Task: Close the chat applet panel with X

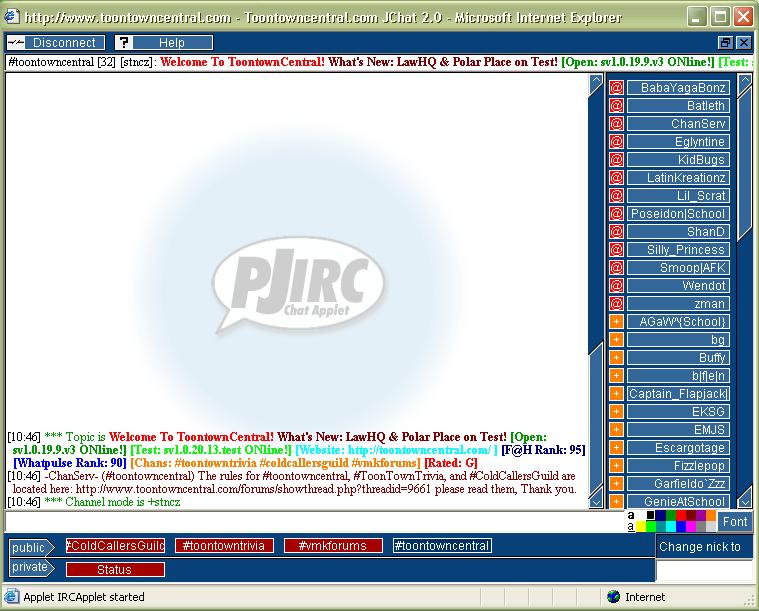Action: coord(744,43)
